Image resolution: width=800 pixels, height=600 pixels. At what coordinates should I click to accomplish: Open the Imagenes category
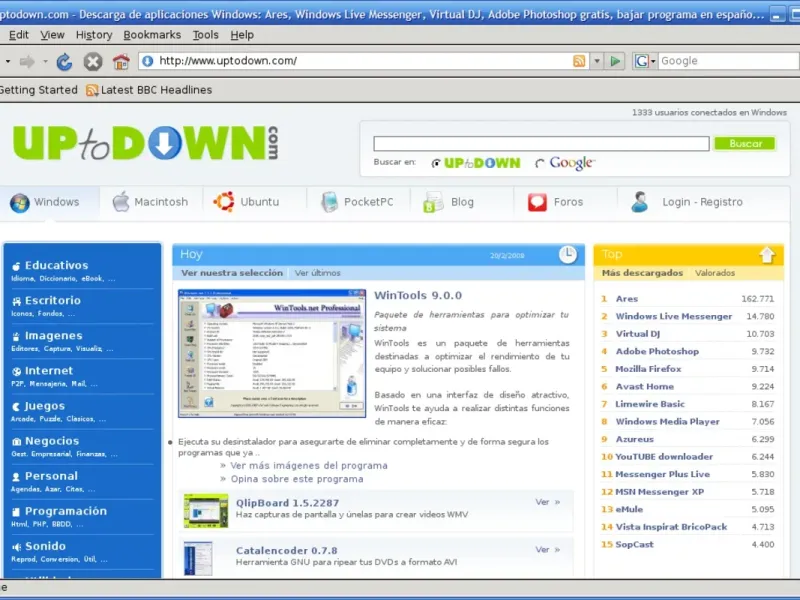coord(54,336)
